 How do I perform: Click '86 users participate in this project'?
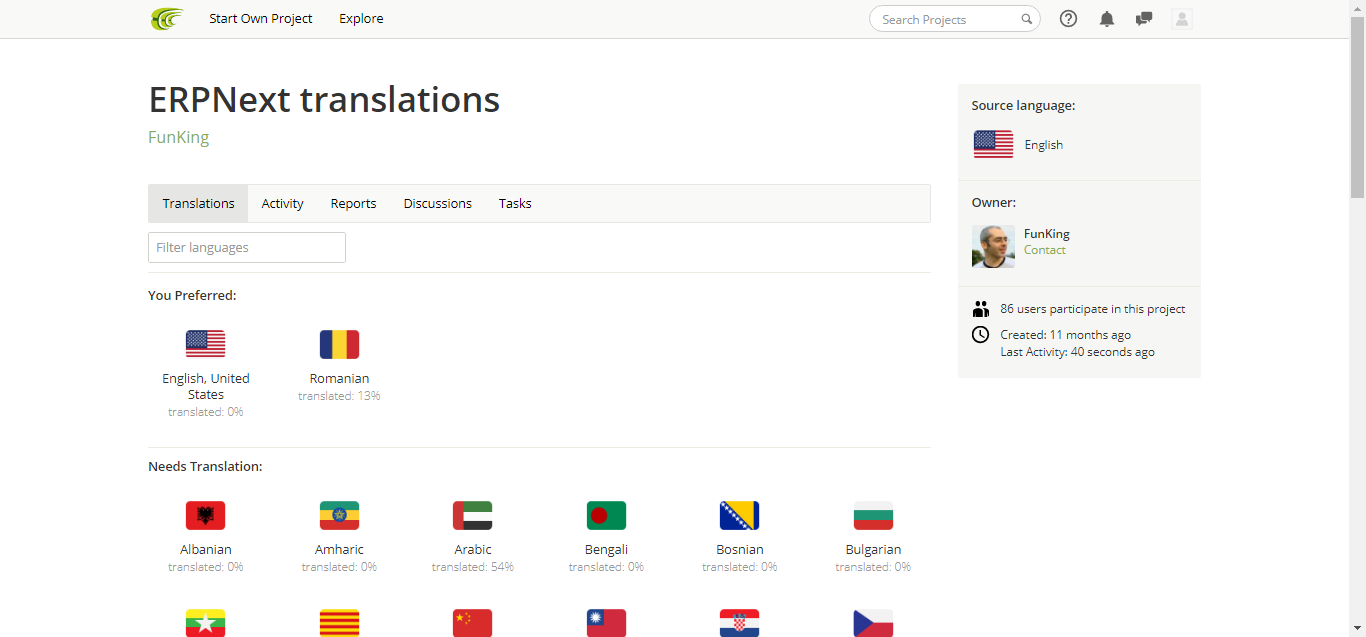tap(1093, 309)
